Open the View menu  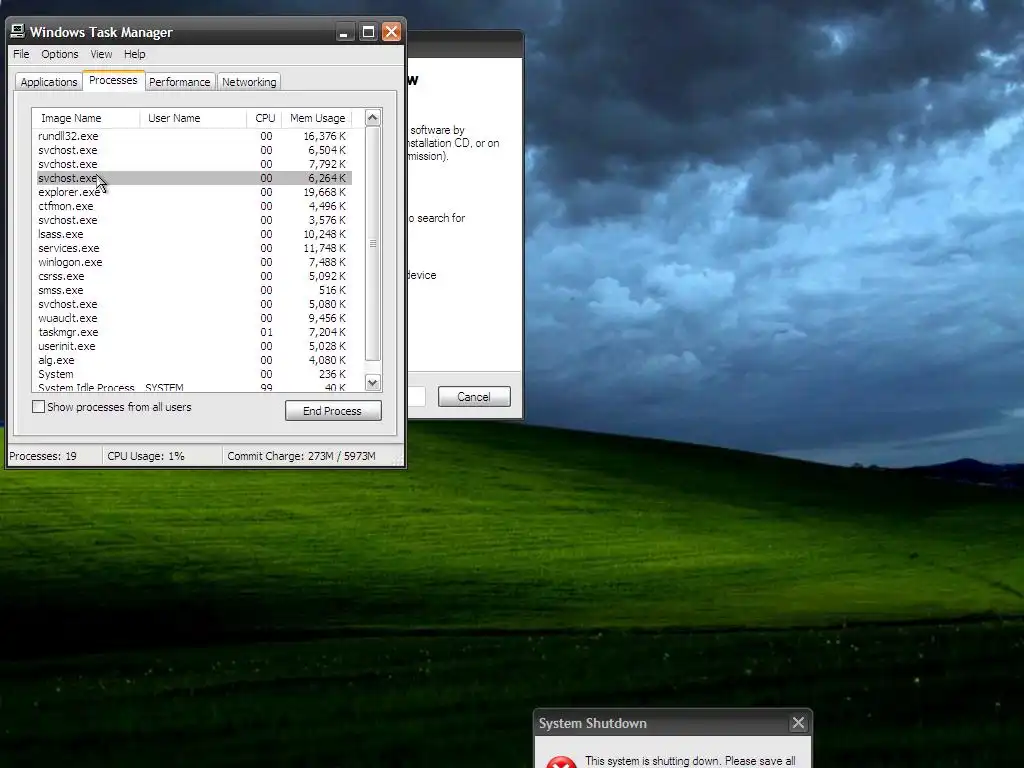pyautogui.click(x=101, y=54)
